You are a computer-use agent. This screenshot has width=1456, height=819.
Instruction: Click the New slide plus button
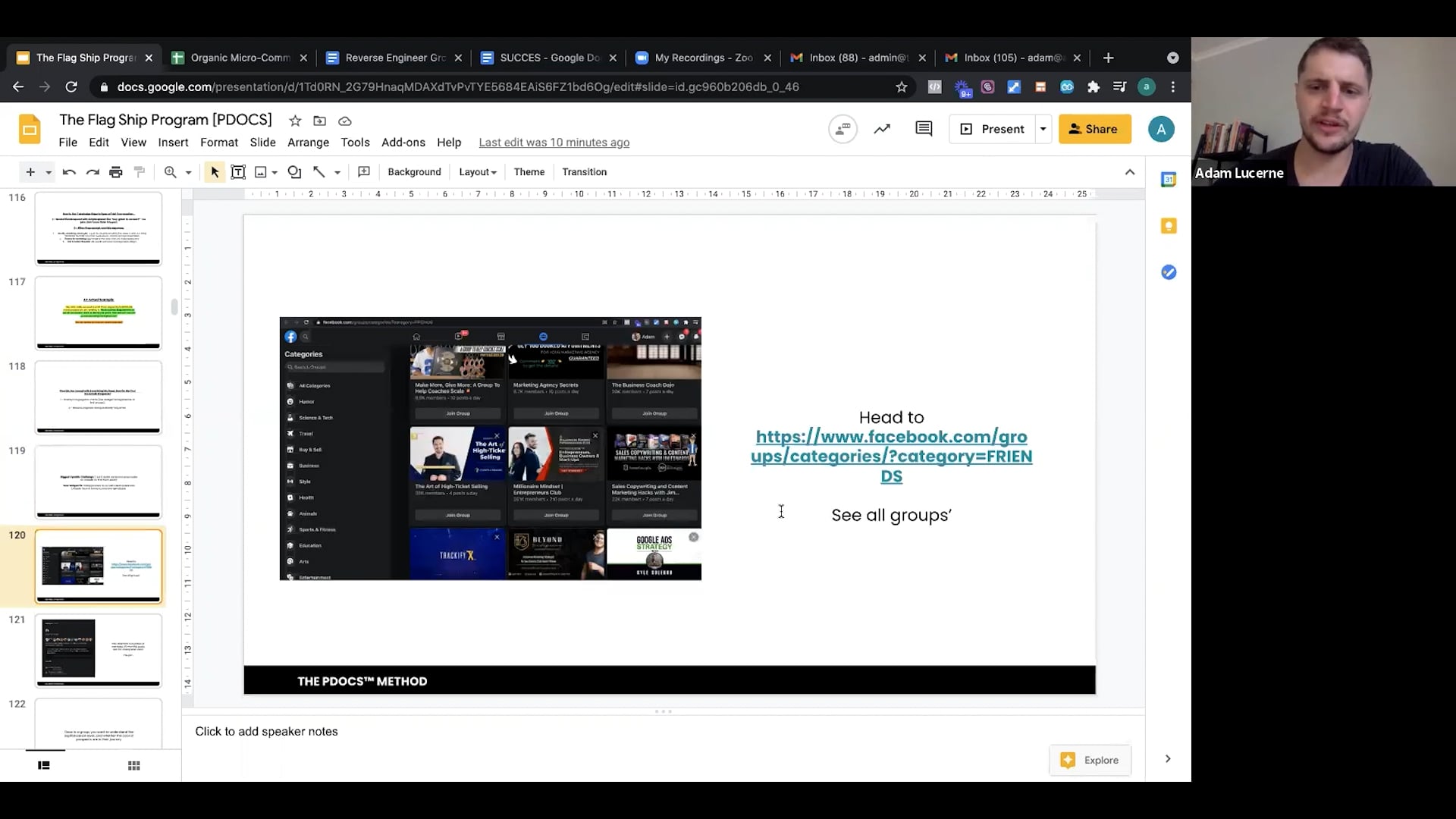pos(30,172)
